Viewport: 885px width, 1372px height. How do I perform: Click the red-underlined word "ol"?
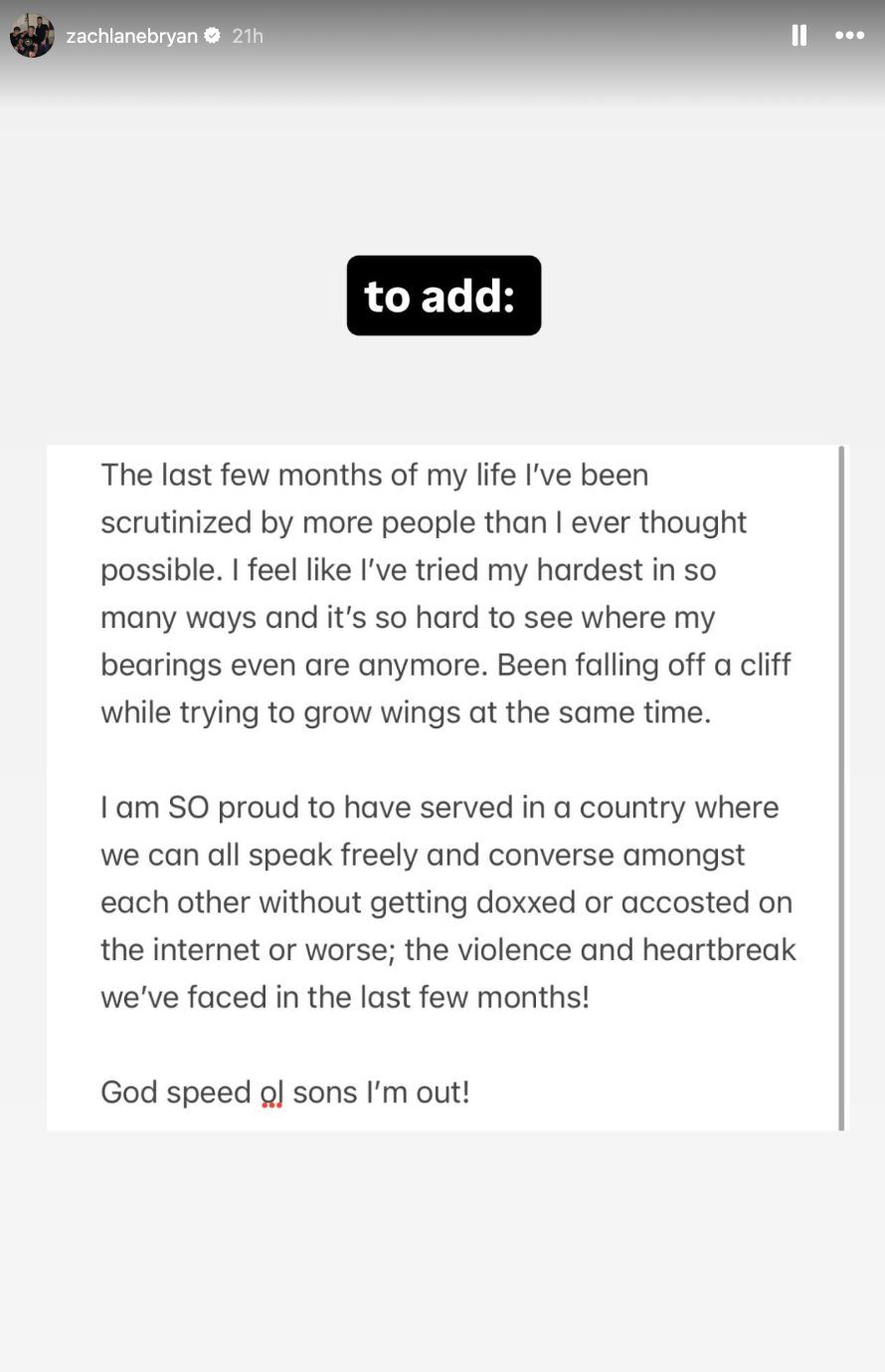[x=271, y=1092]
